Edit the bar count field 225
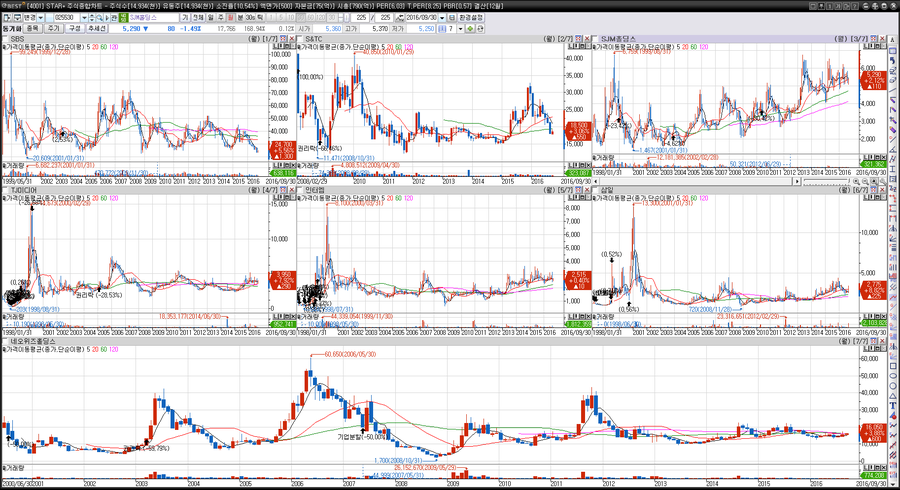Screen dimensions: 900x490 pos(360,18)
